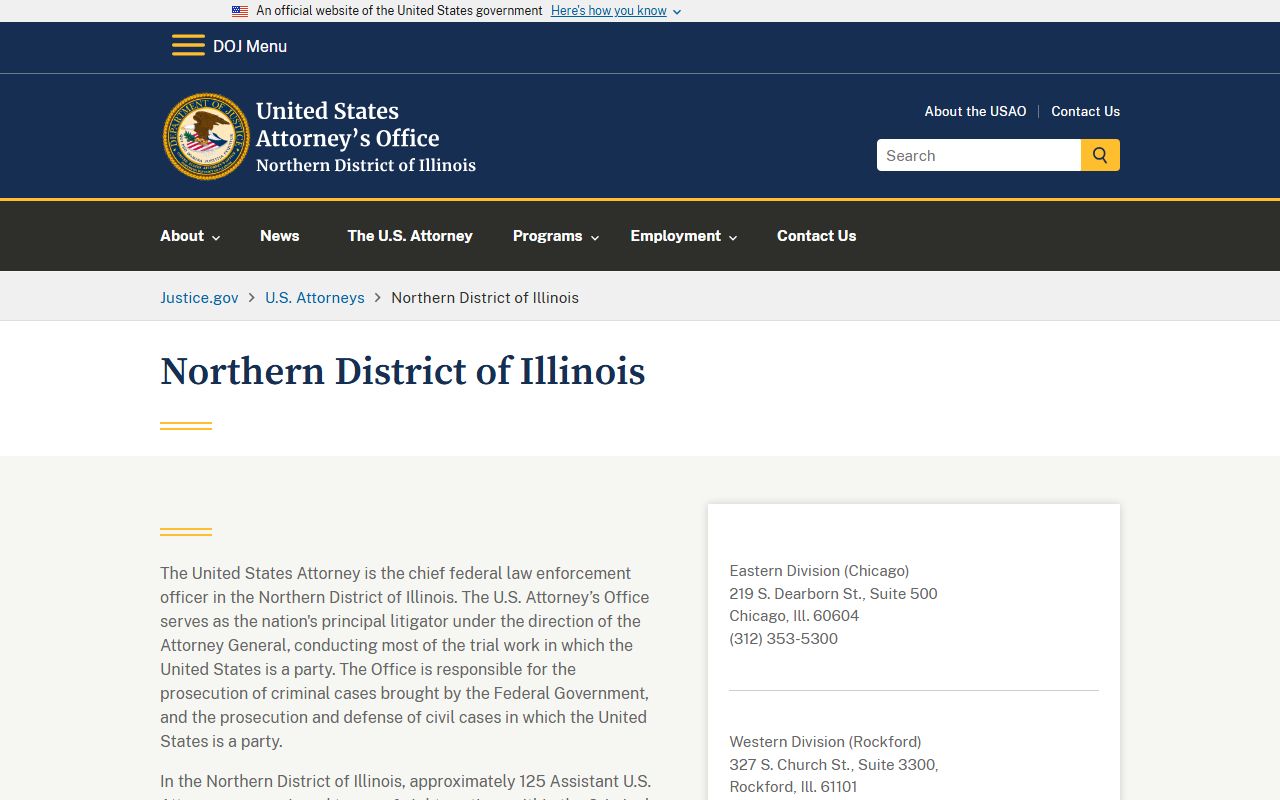Go to U.S. Attorneys breadcrumb link
Screen dimensions: 1280x800
(x=315, y=298)
